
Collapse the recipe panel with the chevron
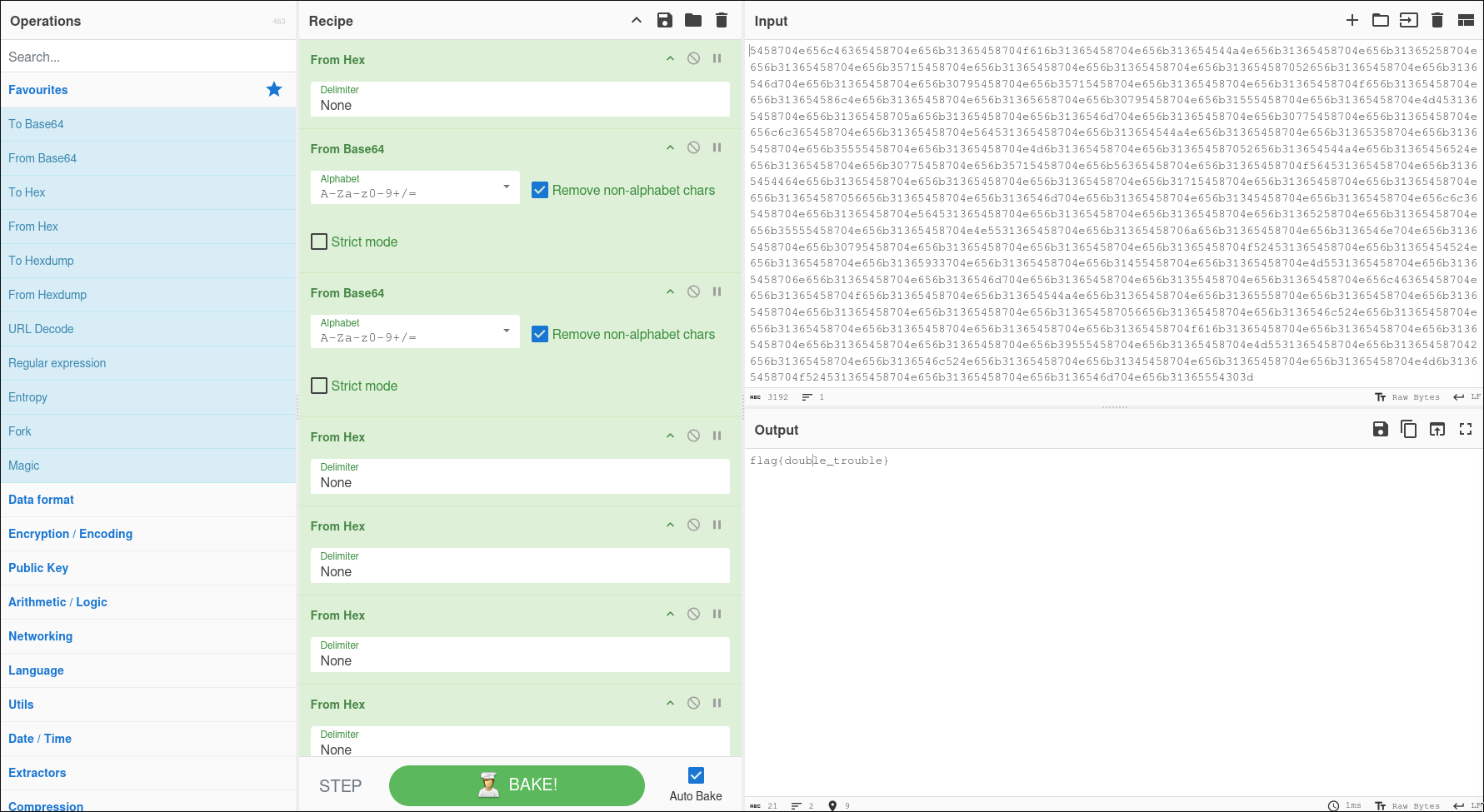pyautogui.click(x=637, y=21)
